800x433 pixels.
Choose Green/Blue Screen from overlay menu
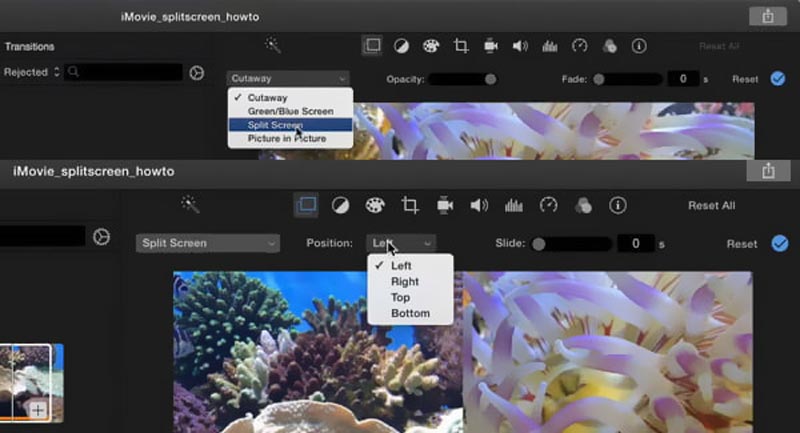[x=290, y=111]
